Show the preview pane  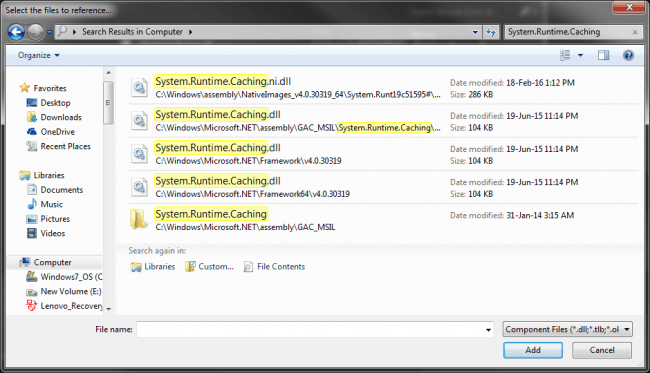pos(603,55)
